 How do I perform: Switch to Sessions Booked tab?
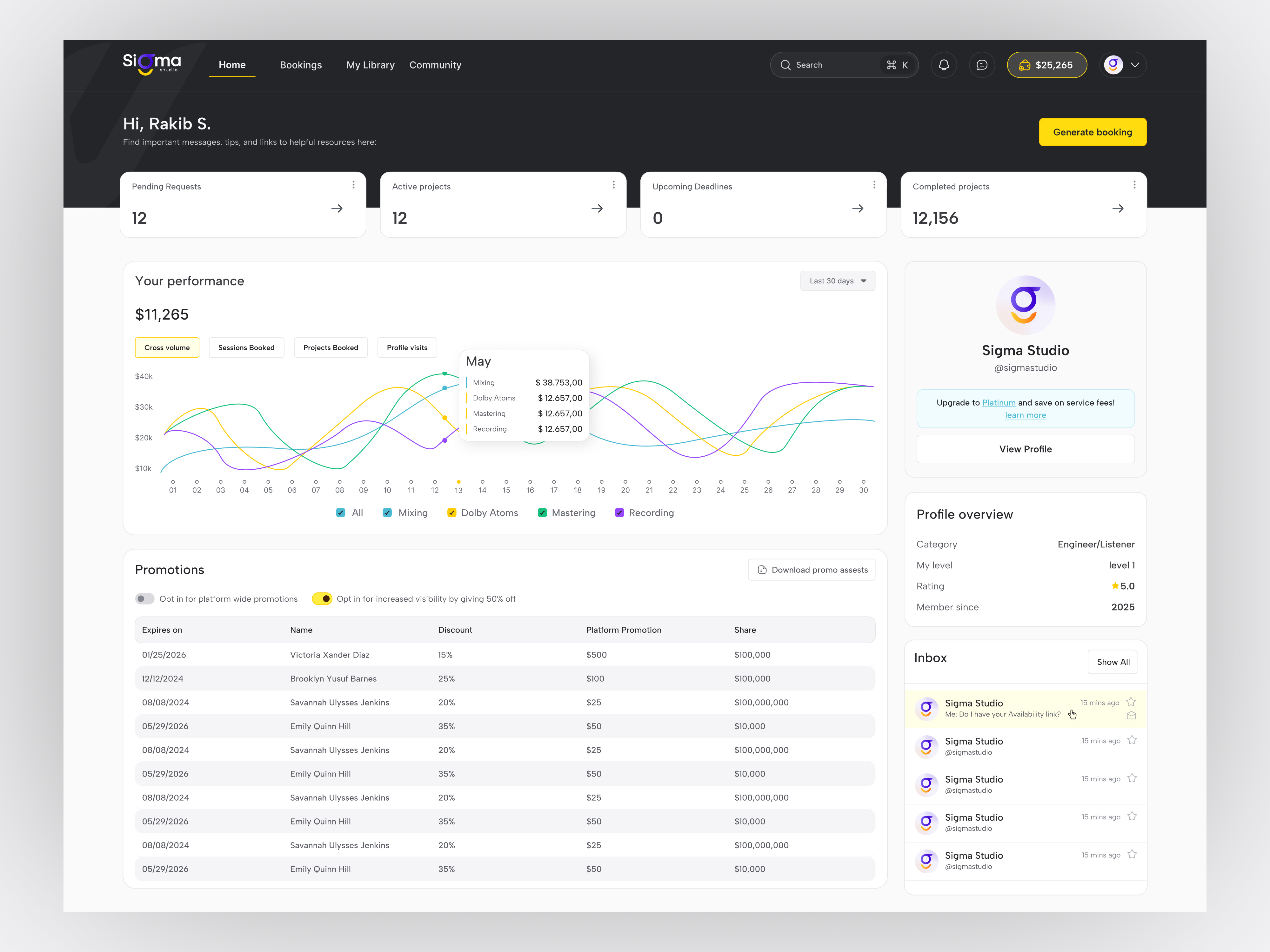[246, 348]
